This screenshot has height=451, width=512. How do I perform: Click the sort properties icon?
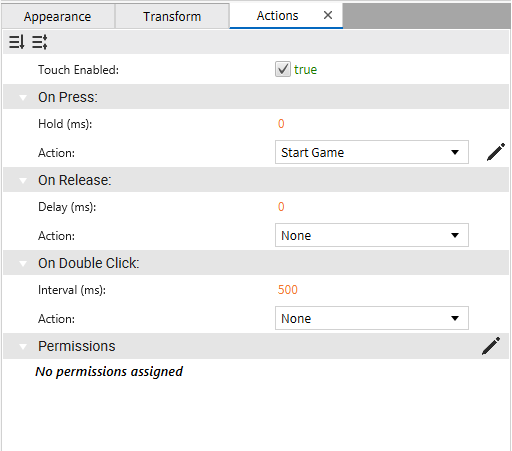[16, 42]
